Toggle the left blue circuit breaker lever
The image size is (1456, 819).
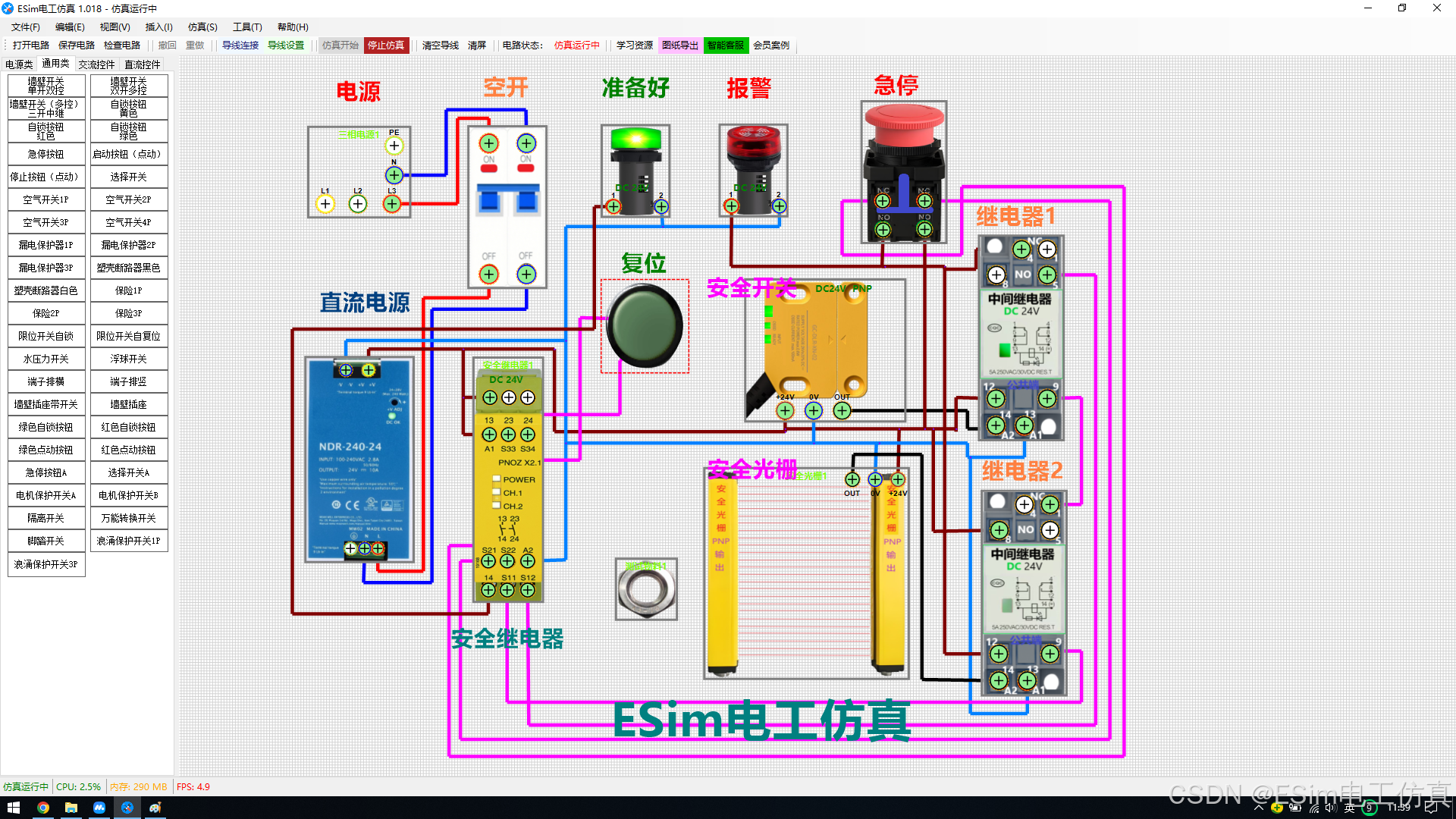pyautogui.click(x=489, y=200)
